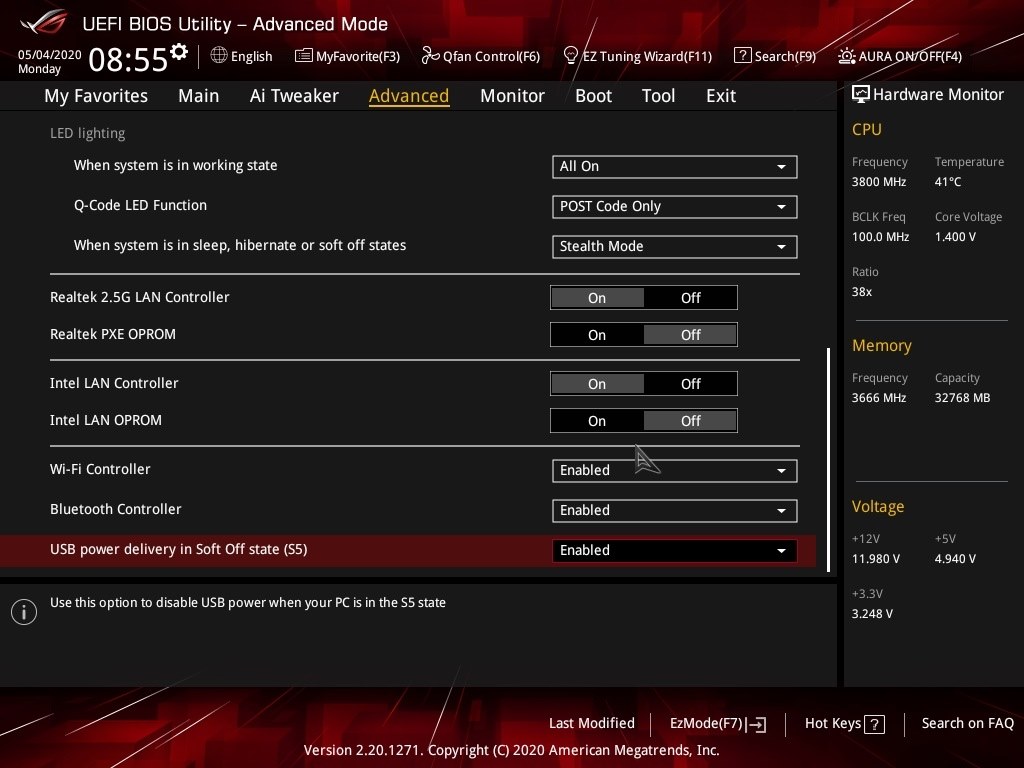Click the 05/04/2020 date text
The height and width of the screenshot is (768, 1024).
pos(50,55)
